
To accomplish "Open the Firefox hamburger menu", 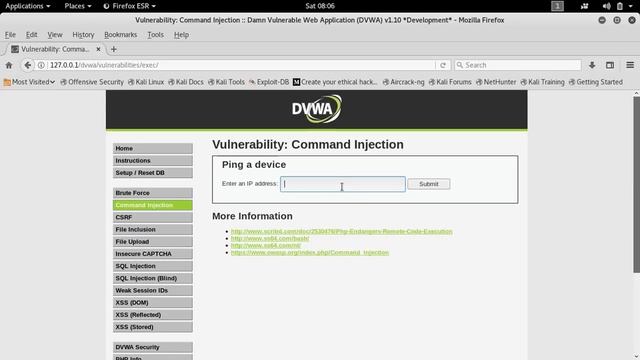I will [x=630, y=65].
